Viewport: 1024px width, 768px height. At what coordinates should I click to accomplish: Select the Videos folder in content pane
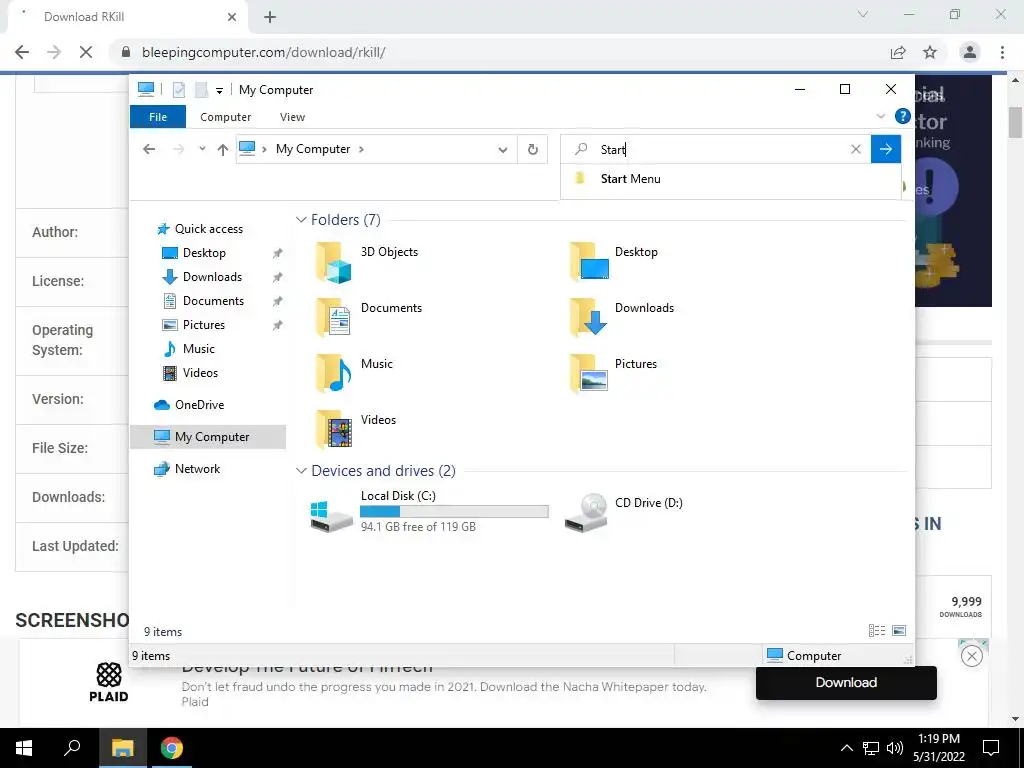click(355, 429)
